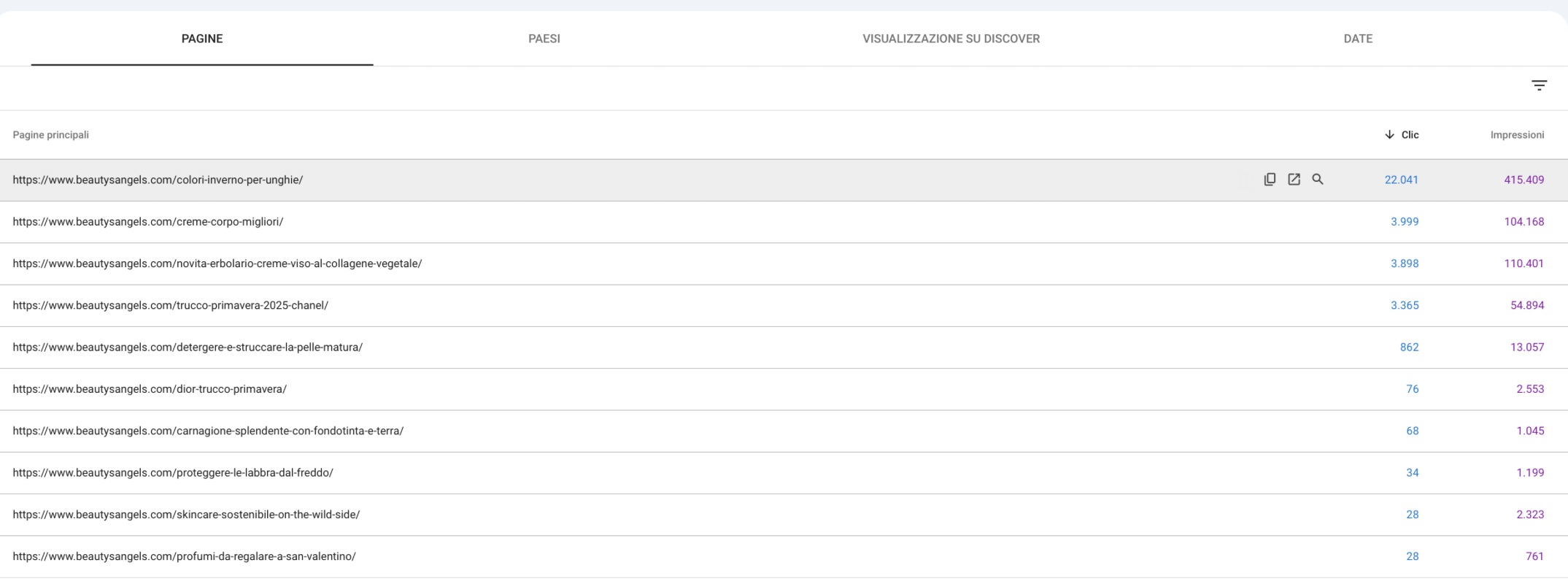This screenshot has width=1568, height=584.
Task: Open the novita-erbolario-creme-viso row
Action: coord(217,264)
